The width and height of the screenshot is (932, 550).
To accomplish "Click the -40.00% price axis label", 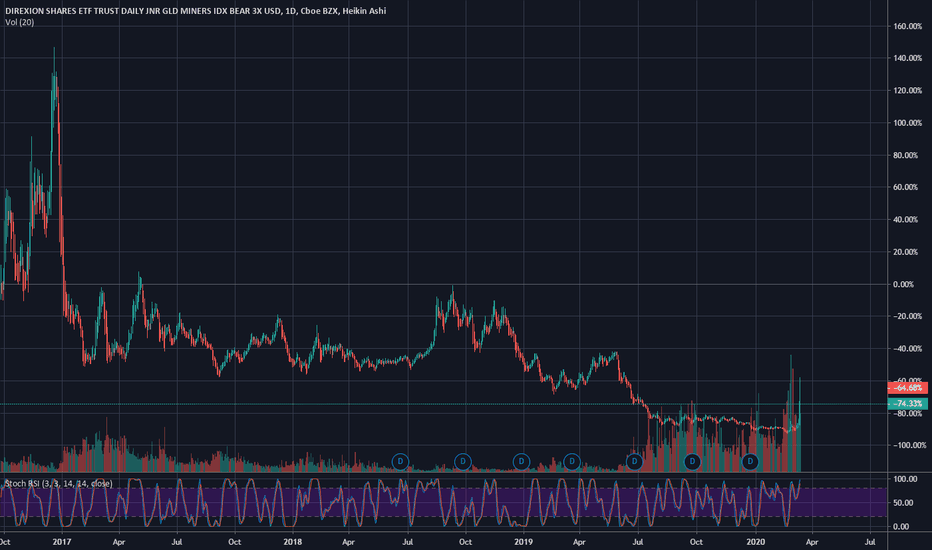I will (908, 348).
